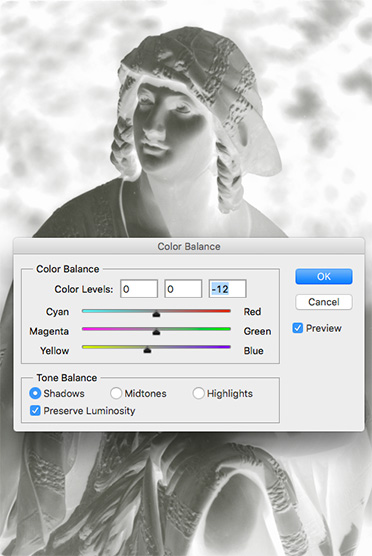Select the Midtones tone option
Viewport: 372px width, 556px height.
[116, 393]
